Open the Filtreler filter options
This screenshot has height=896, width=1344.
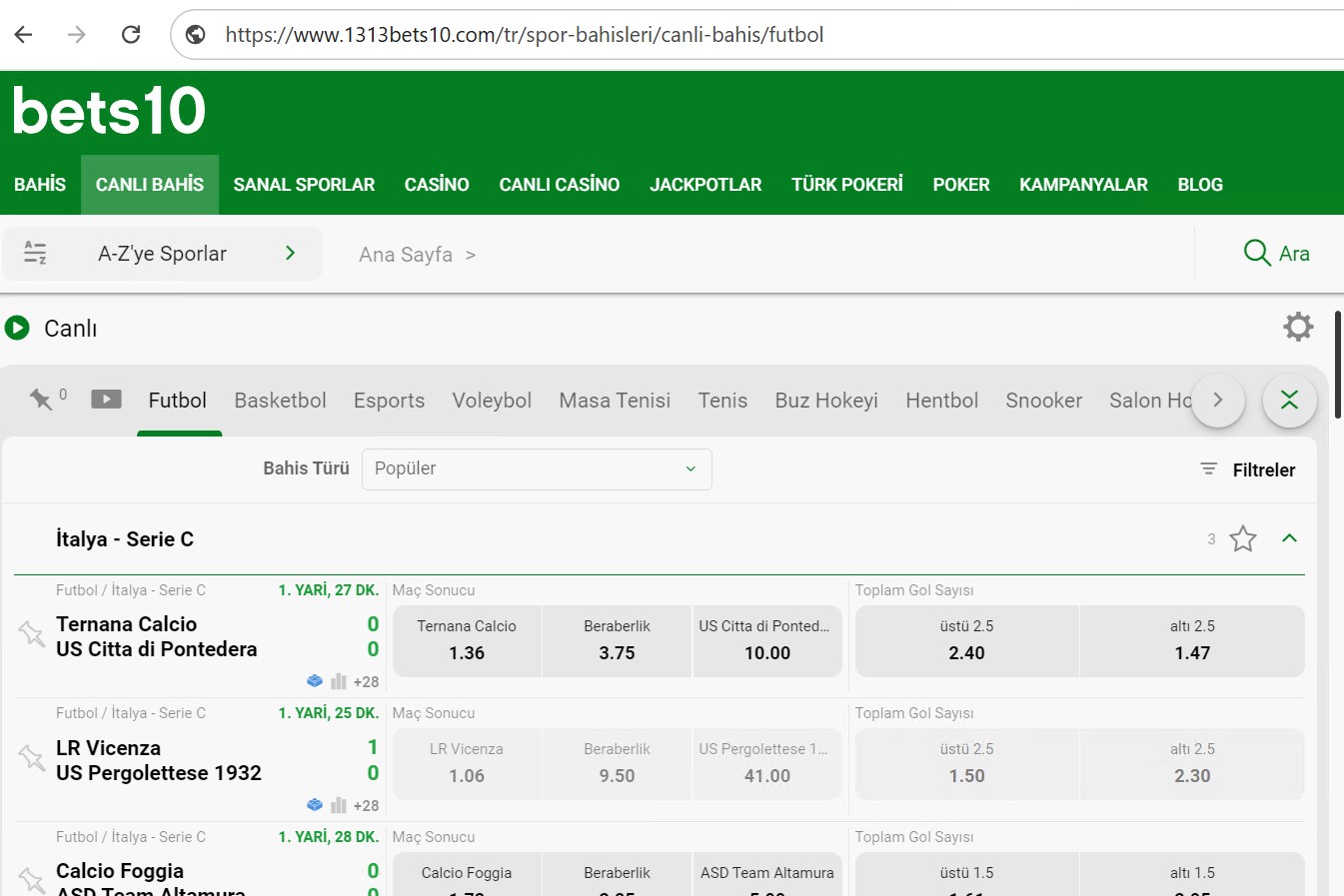coord(1247,469)
